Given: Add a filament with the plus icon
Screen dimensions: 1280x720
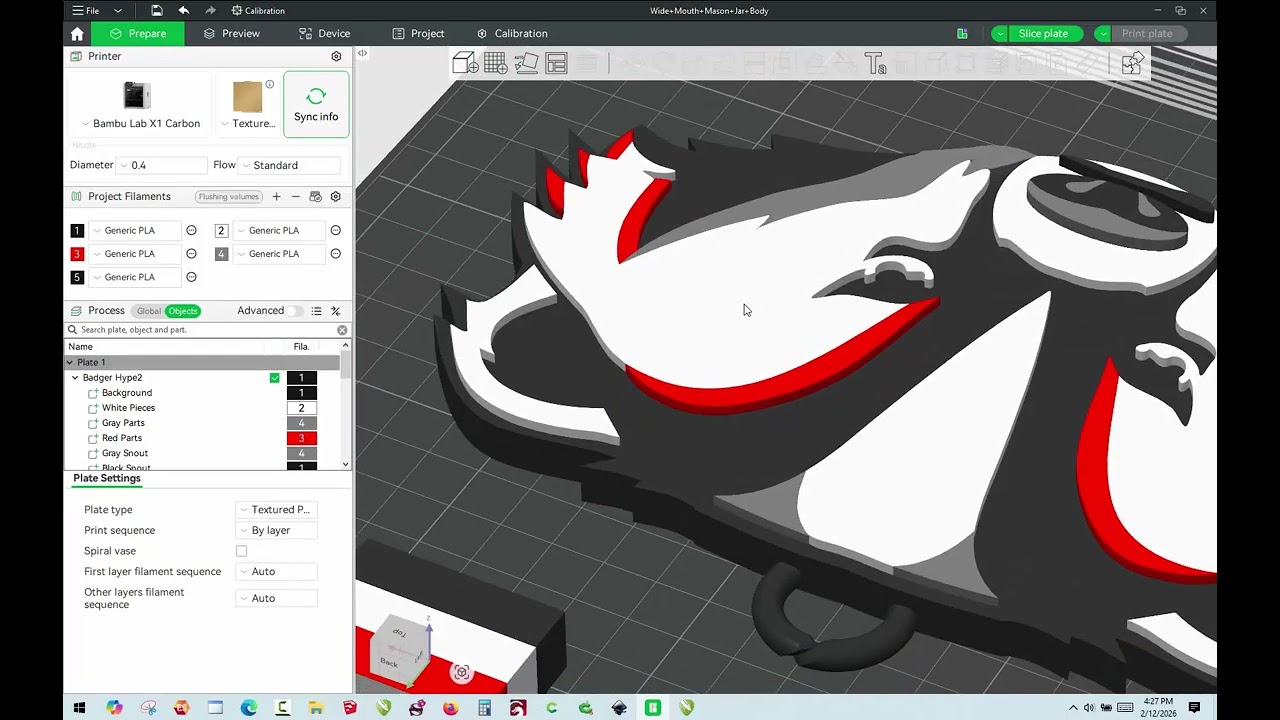Looking at the screenshot, I should pyautogui.click(x=277, y=197).
